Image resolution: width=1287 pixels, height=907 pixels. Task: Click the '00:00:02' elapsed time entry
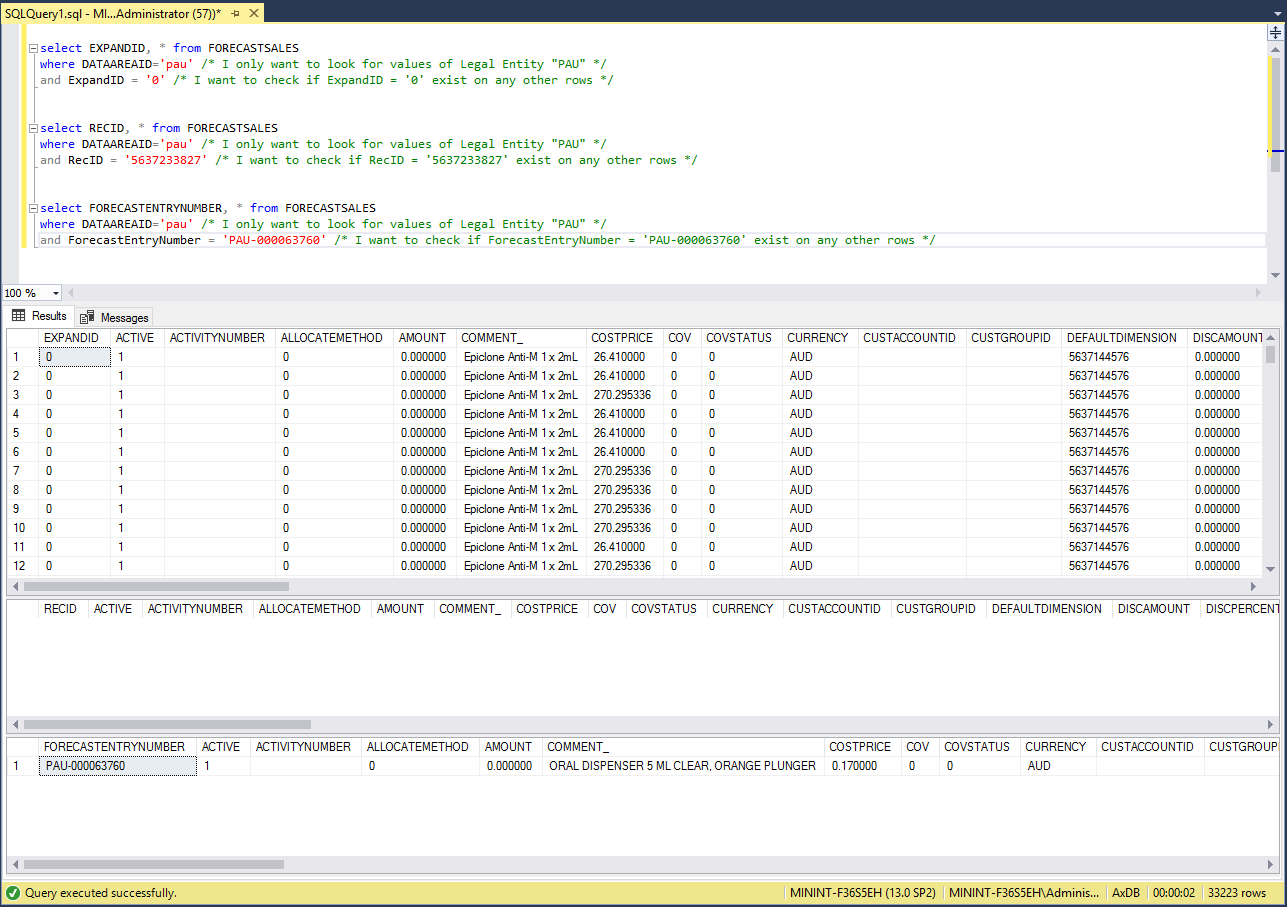pyautogui.click(x=1174, y=893)
